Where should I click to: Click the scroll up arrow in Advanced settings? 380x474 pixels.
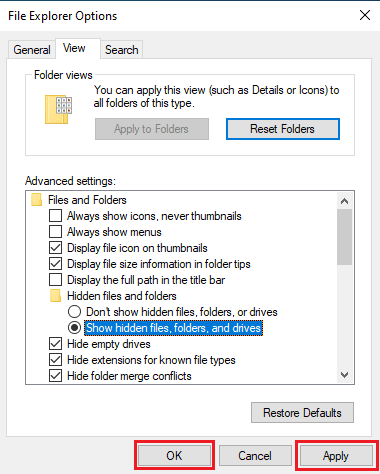345,201
